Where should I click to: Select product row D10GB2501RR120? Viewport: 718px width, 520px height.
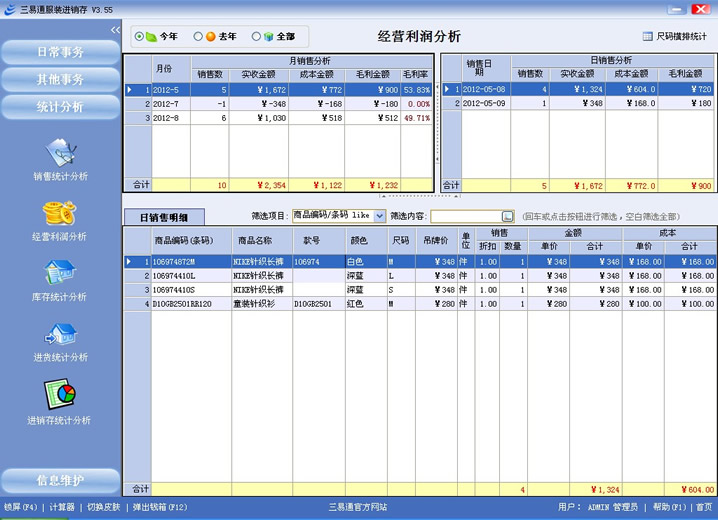coord(420,304)
